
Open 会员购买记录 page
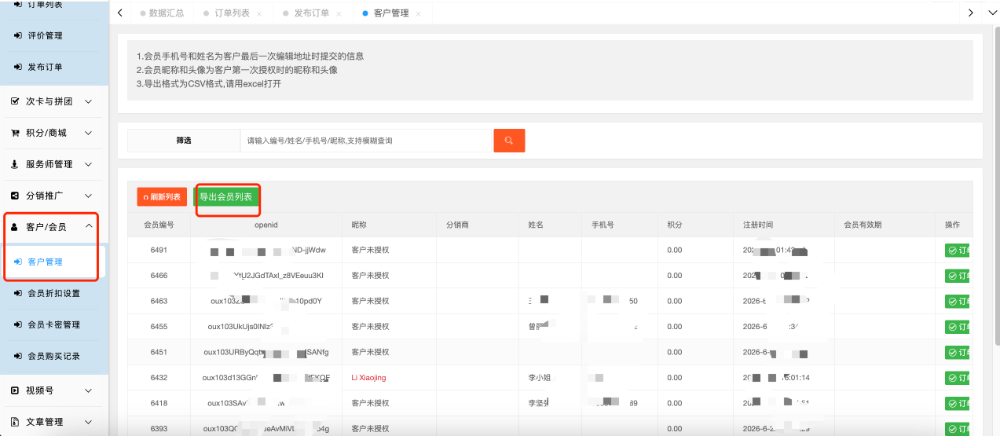54,356
